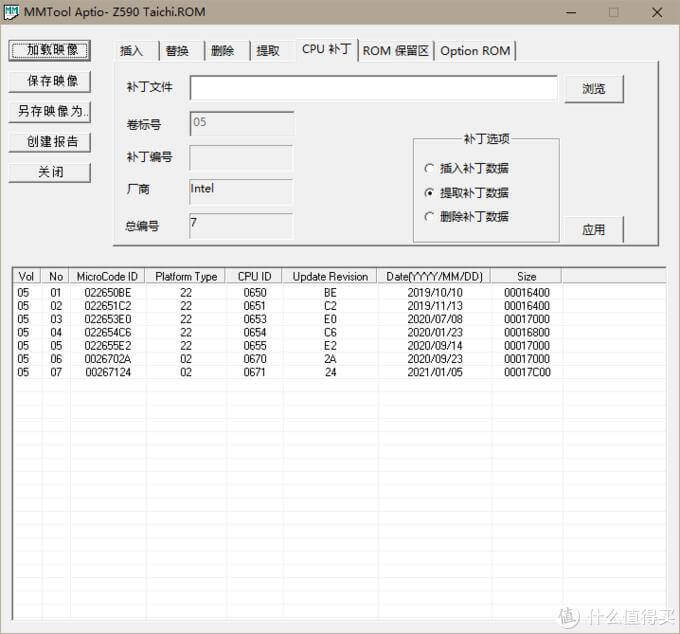Click the 补丁文件 input field
Screen dimensions: 680x634
(373, 88)
